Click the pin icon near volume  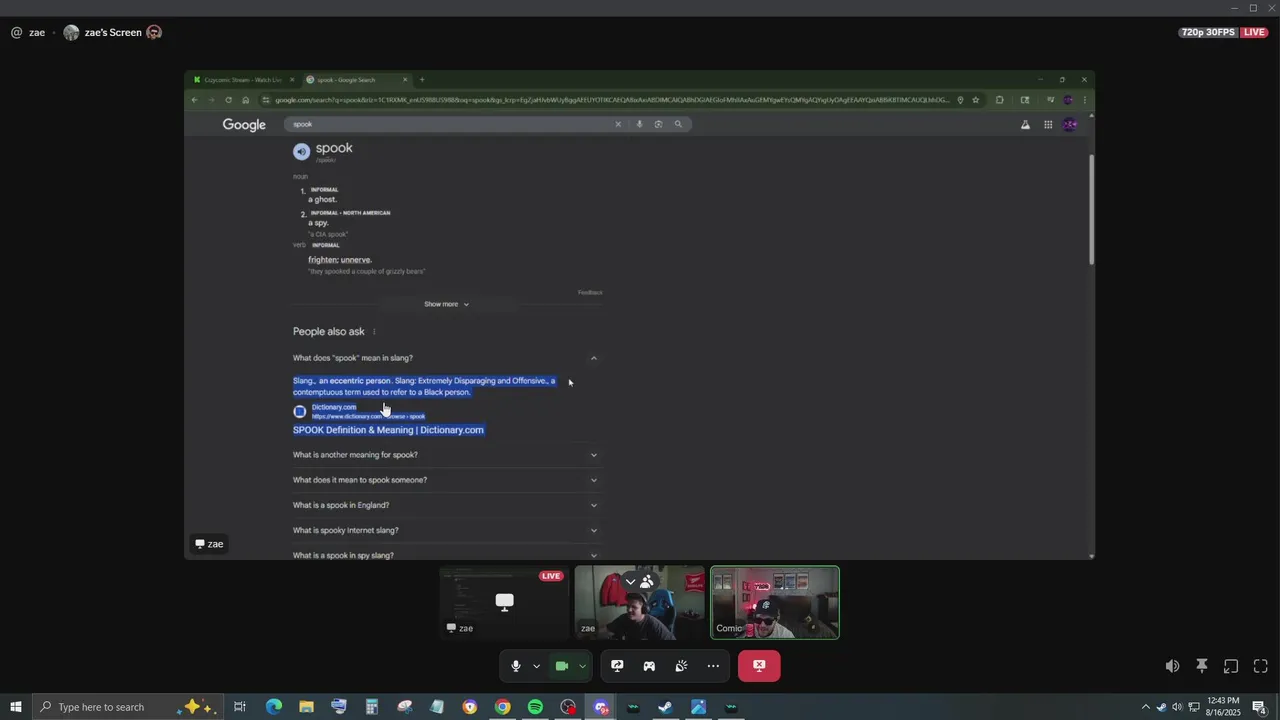[1202, 666]
